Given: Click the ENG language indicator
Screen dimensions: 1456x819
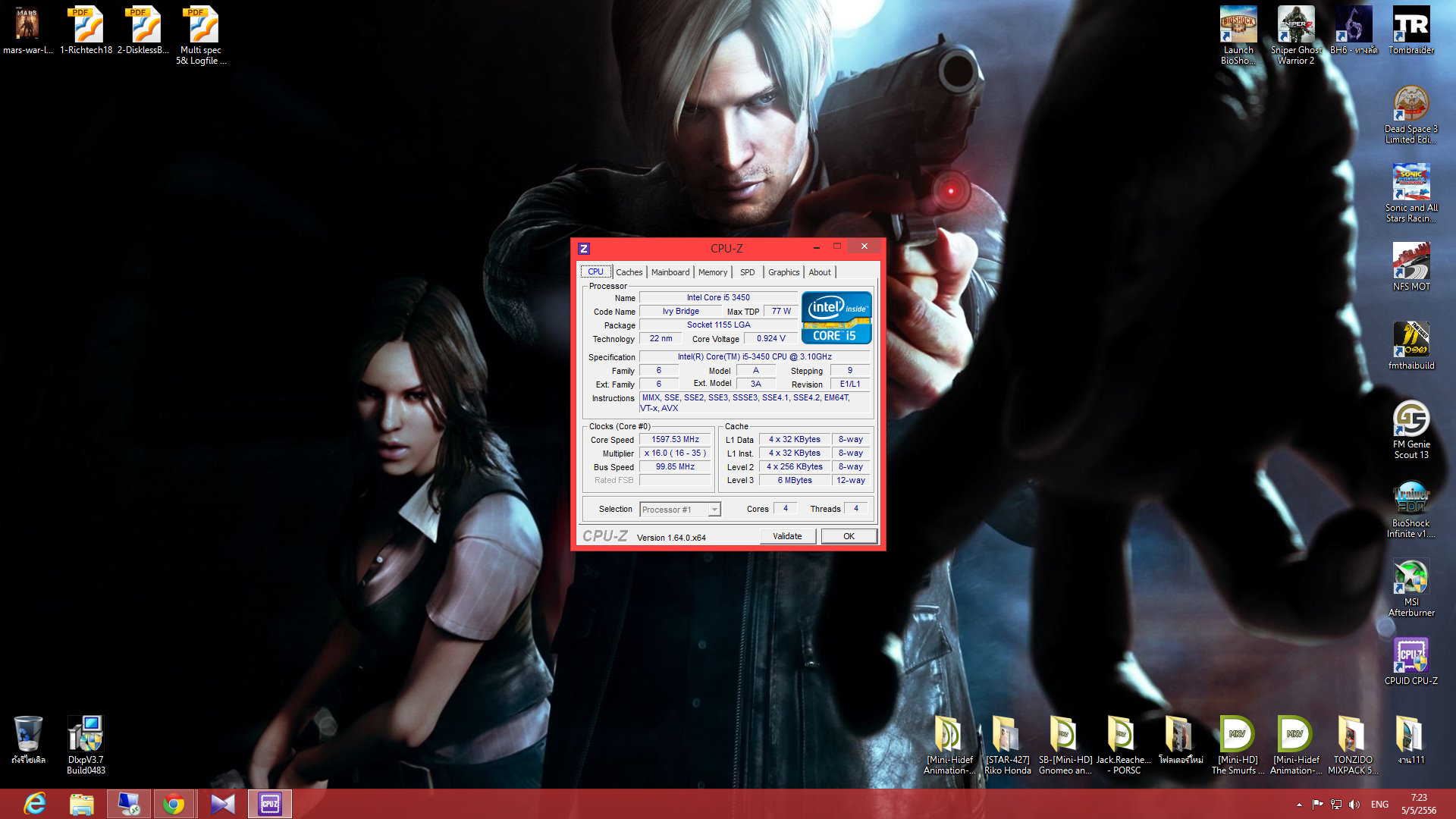Looking at the screenshot, I should coord(1379,805).
